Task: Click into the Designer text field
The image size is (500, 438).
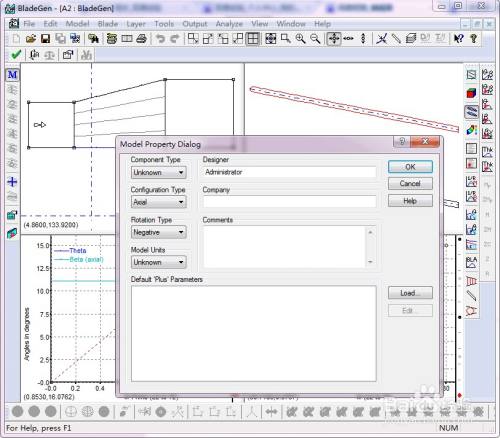Action: [x=290, y=172]
